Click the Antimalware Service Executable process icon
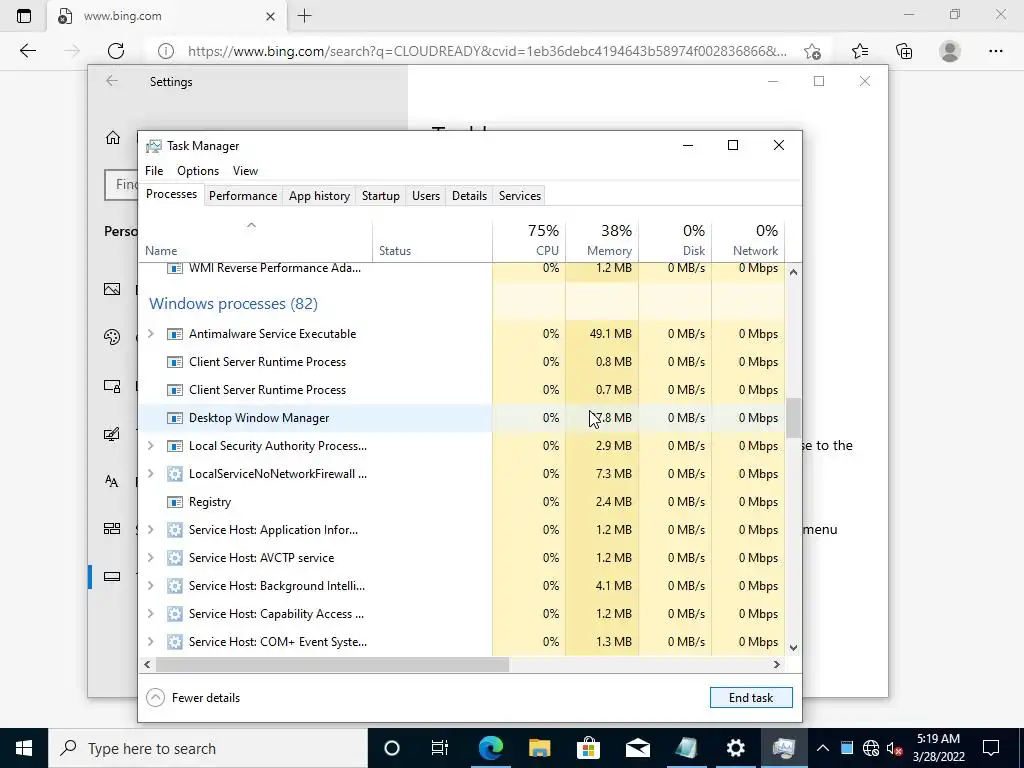This screenshot has height=768, width=1024. pyautogui.click(x=174, y=334)
